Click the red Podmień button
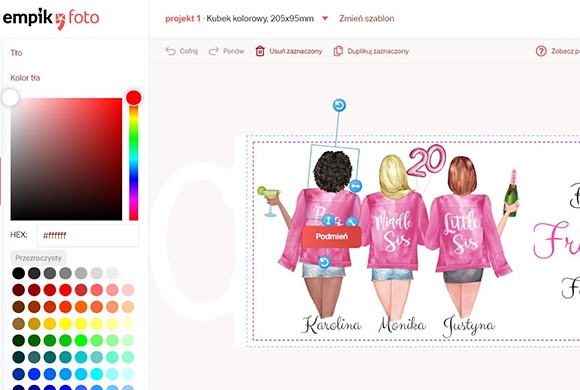The image size is (580, 390). [331, 236]
